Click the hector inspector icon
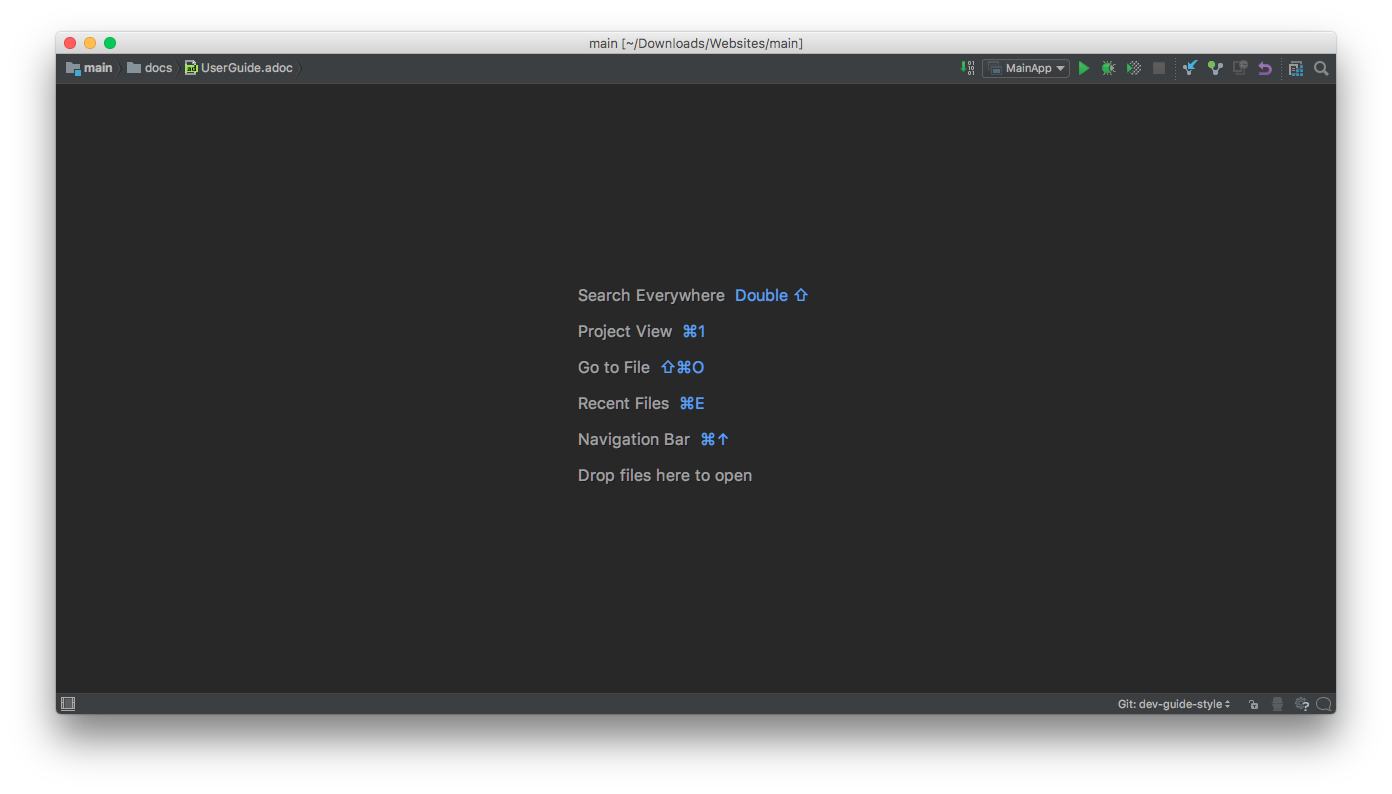Viewport: 1392px width, 794px height. [x=1277, y=704]
